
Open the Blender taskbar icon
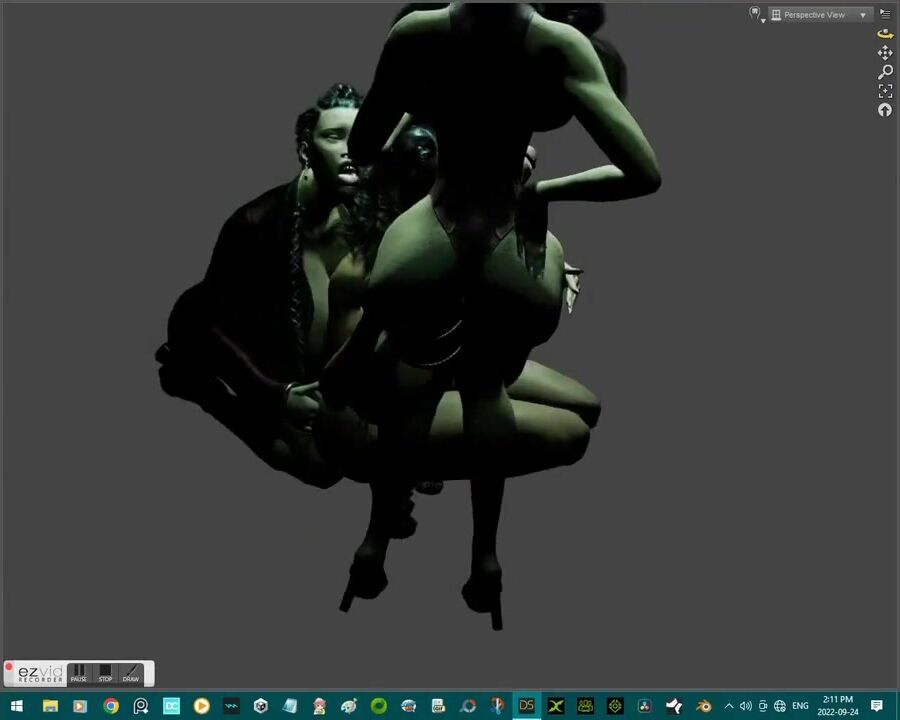pos(704,706)
